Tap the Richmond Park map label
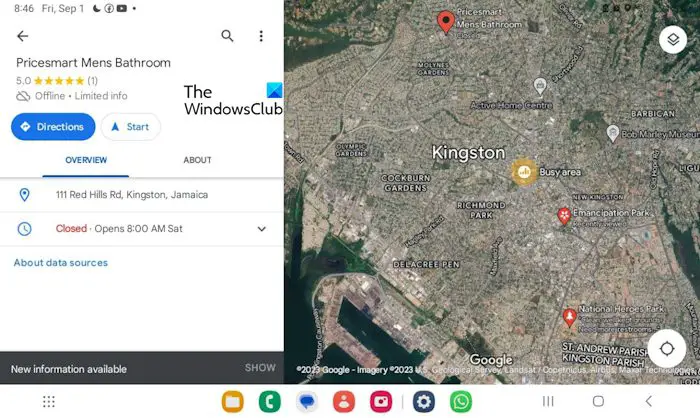Viewport: 700px width, 418px height. [x=481, y=210]
